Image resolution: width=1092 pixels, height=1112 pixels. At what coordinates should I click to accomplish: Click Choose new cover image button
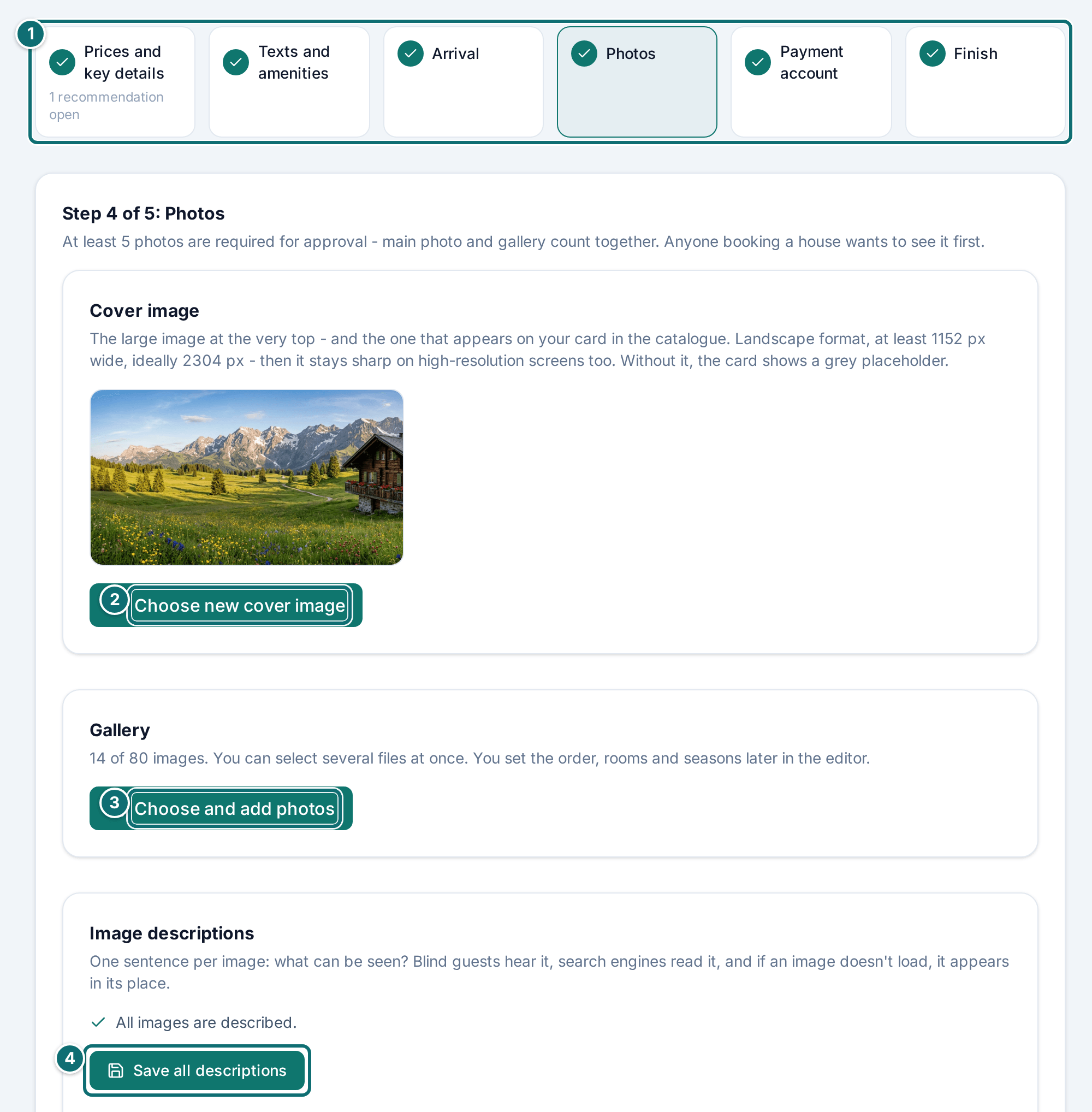[x=226, y=605]
